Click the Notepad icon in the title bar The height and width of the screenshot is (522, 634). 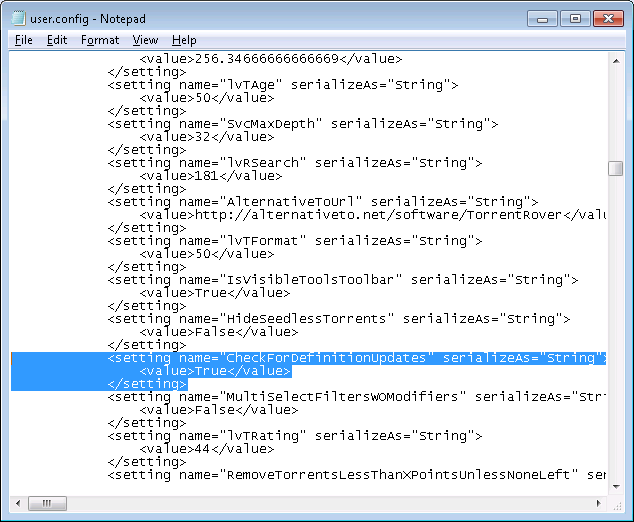click(x=18, y=18)
